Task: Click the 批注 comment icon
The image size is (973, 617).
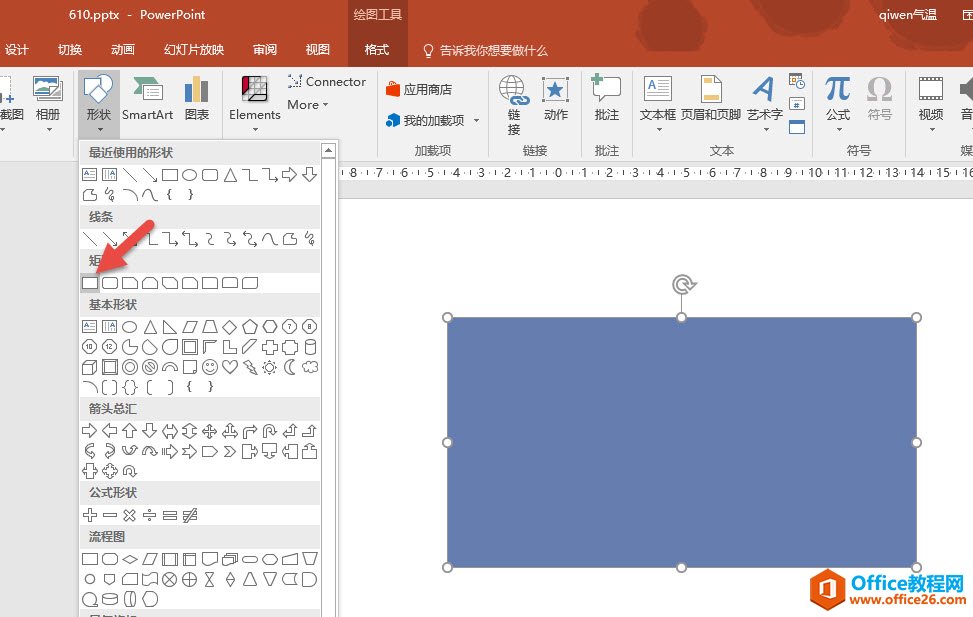Action: (x=606, y=98)
